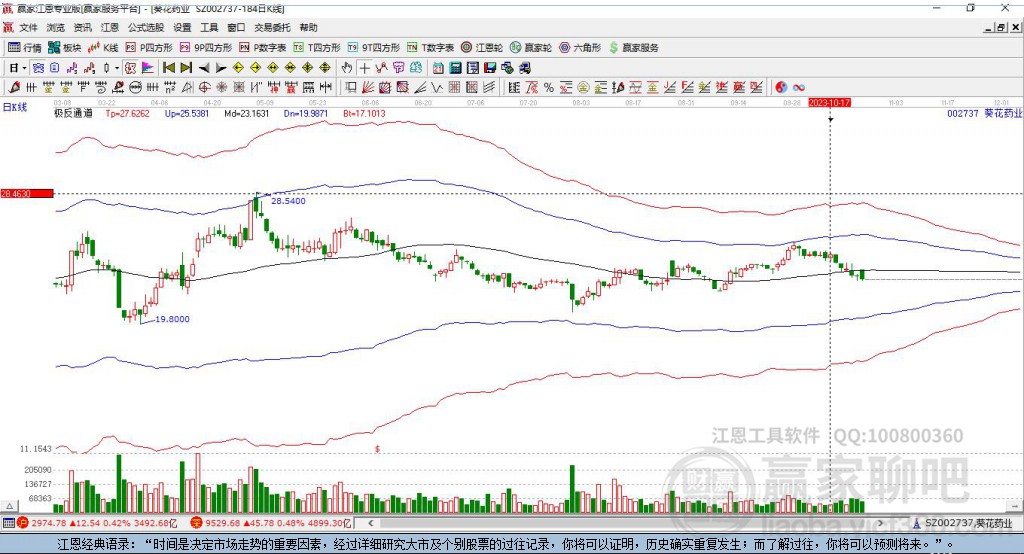Click the Up=25.5381 indicator value
The height and width of the screenshot is (554, 1024).
(187, 113)
